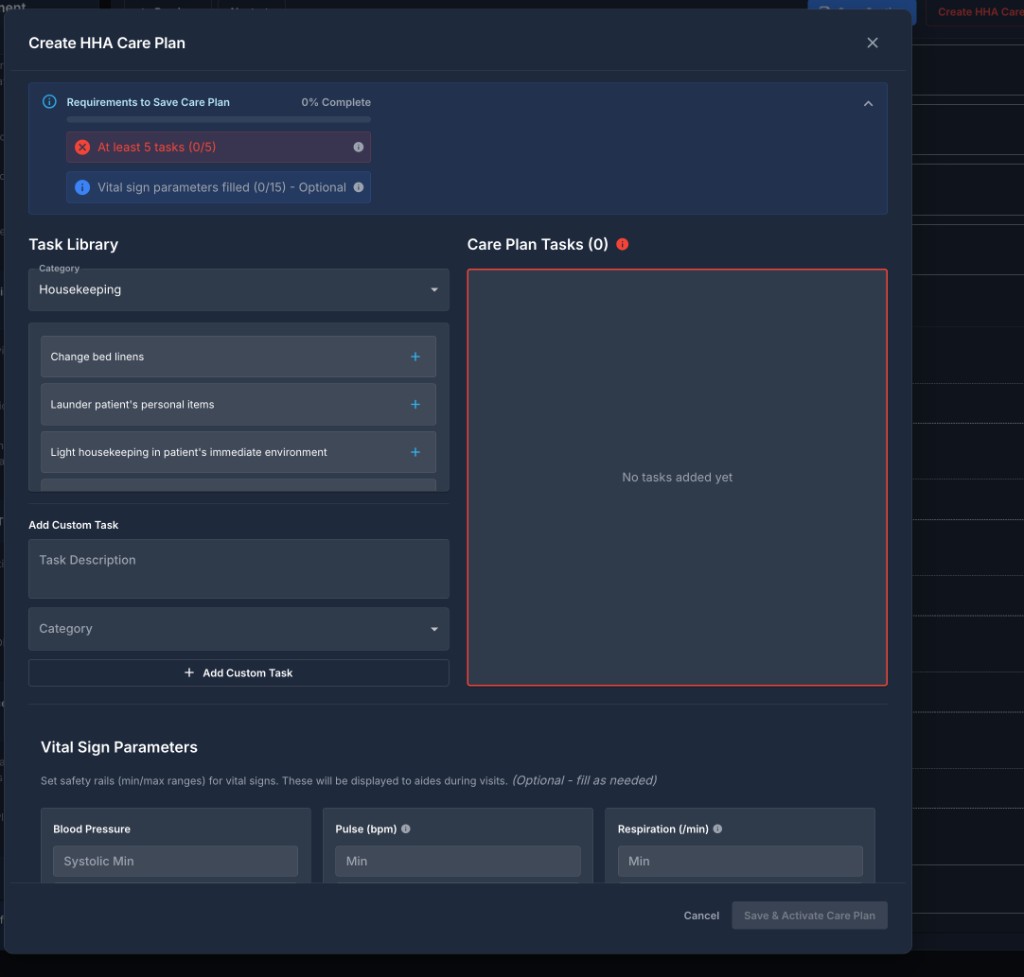The image size is (1024, 977).
Task: Click the Add Custom Task button
Action: point(238,673)
